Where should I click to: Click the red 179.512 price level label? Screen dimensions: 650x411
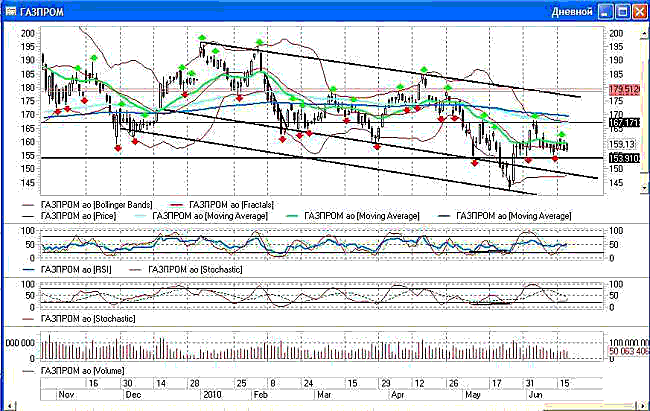coord(624,89)
